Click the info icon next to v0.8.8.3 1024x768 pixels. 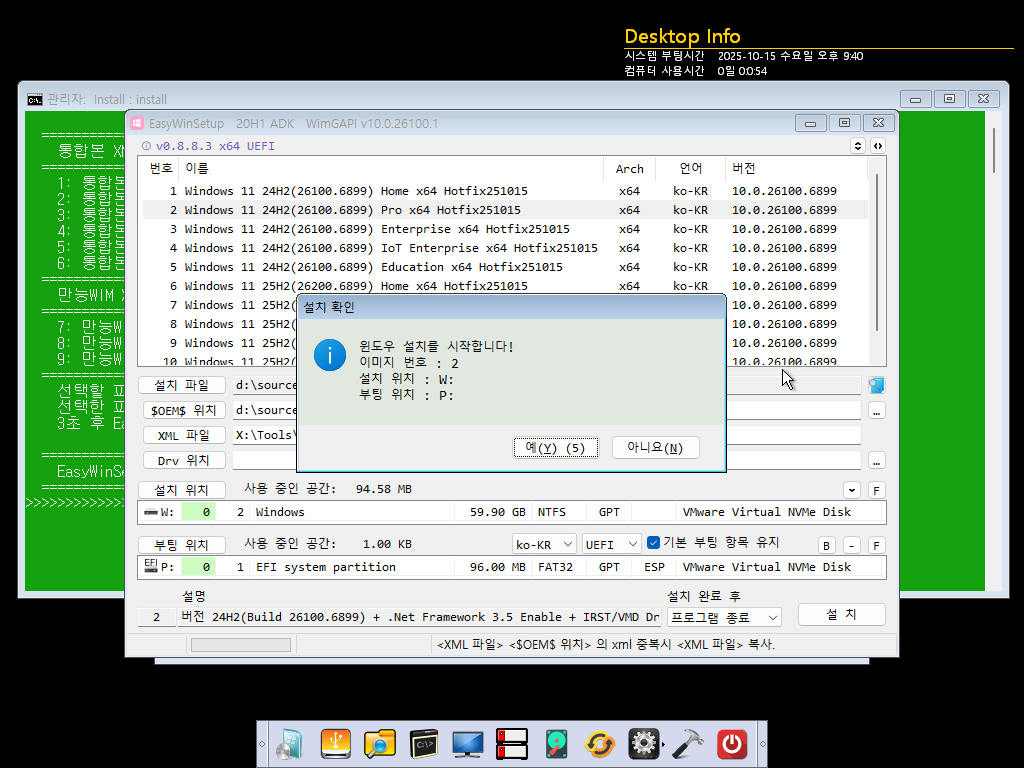(x=146, y=146)
